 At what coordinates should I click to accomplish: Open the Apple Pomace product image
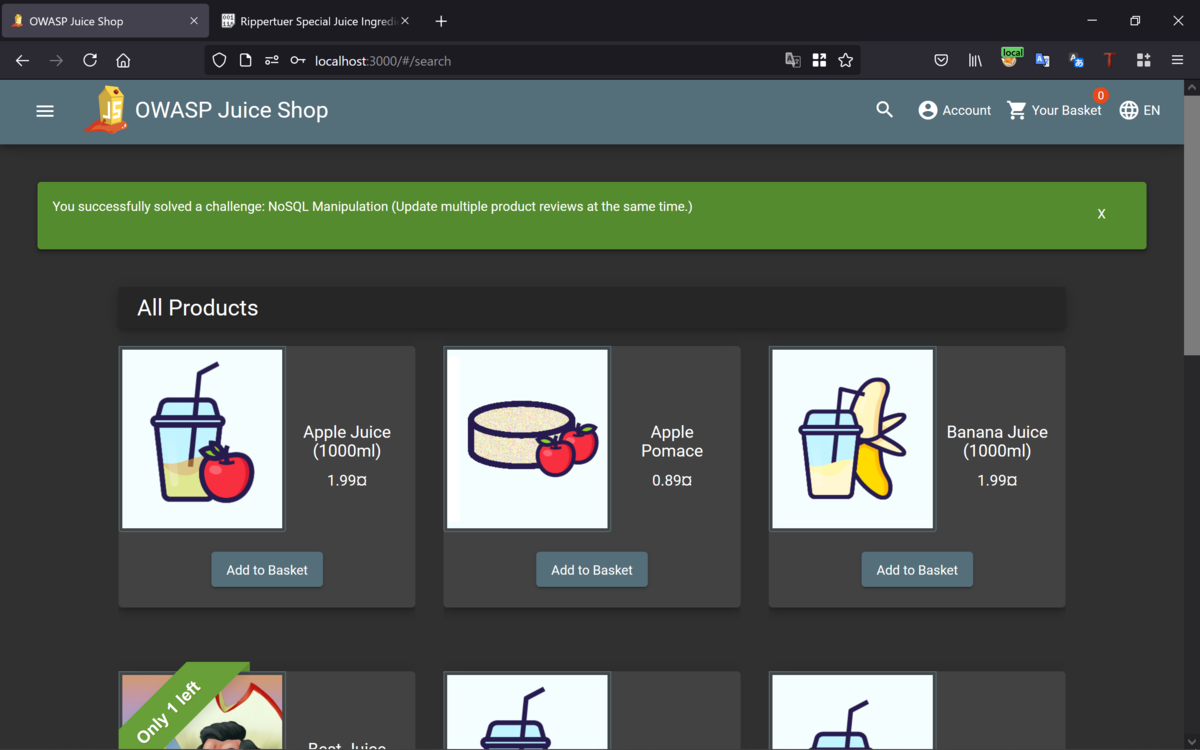pos(528,439)
